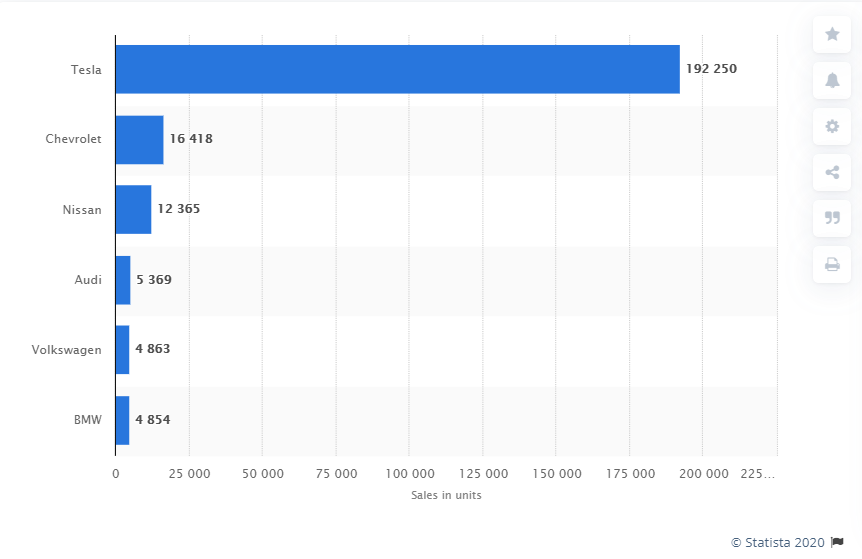Screen dimensions: 862x559
Task: Open the bell notification alert icon
Action: [x=832, y=80]
